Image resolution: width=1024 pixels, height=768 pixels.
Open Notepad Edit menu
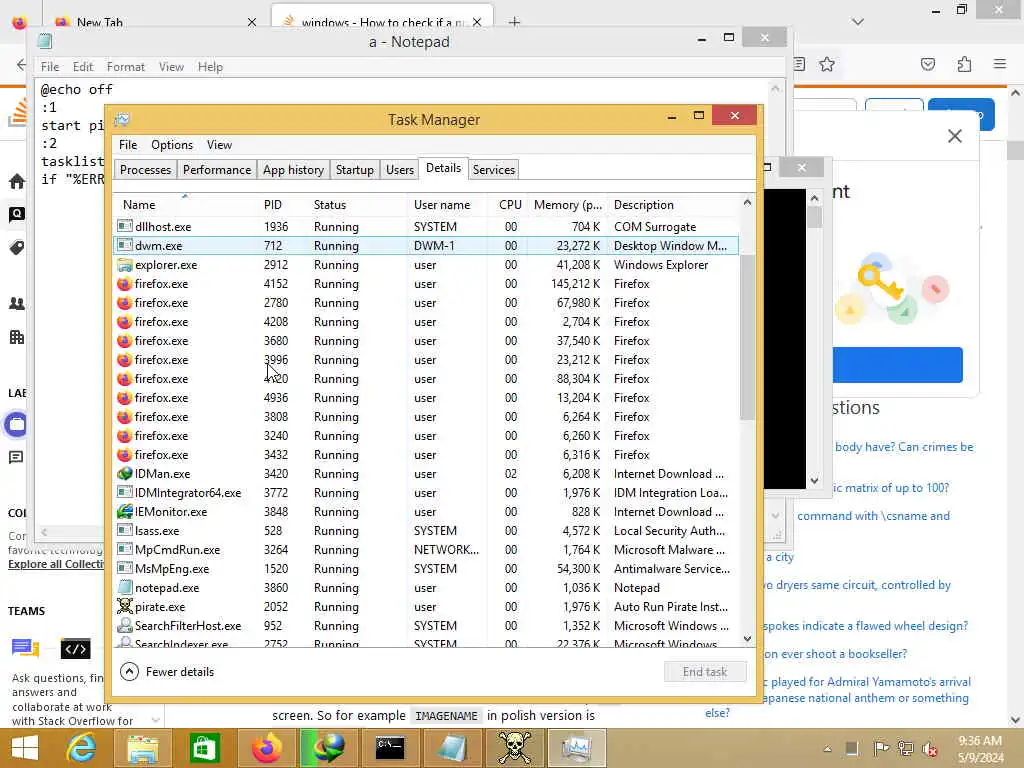tap(83, 67)
